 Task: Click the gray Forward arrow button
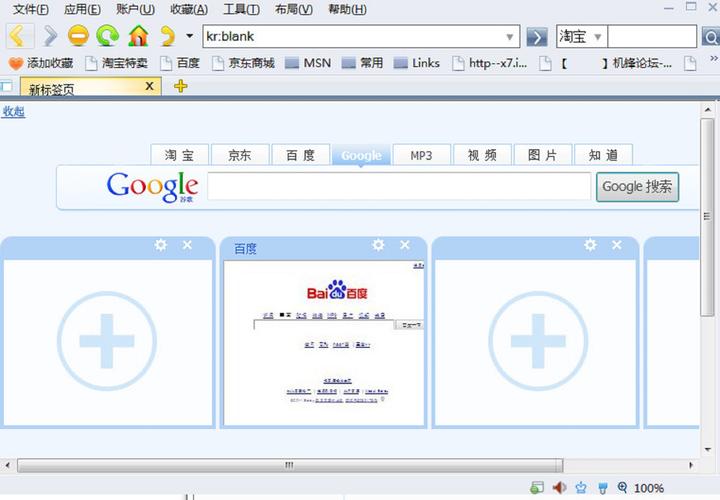[x=51, y=36]
